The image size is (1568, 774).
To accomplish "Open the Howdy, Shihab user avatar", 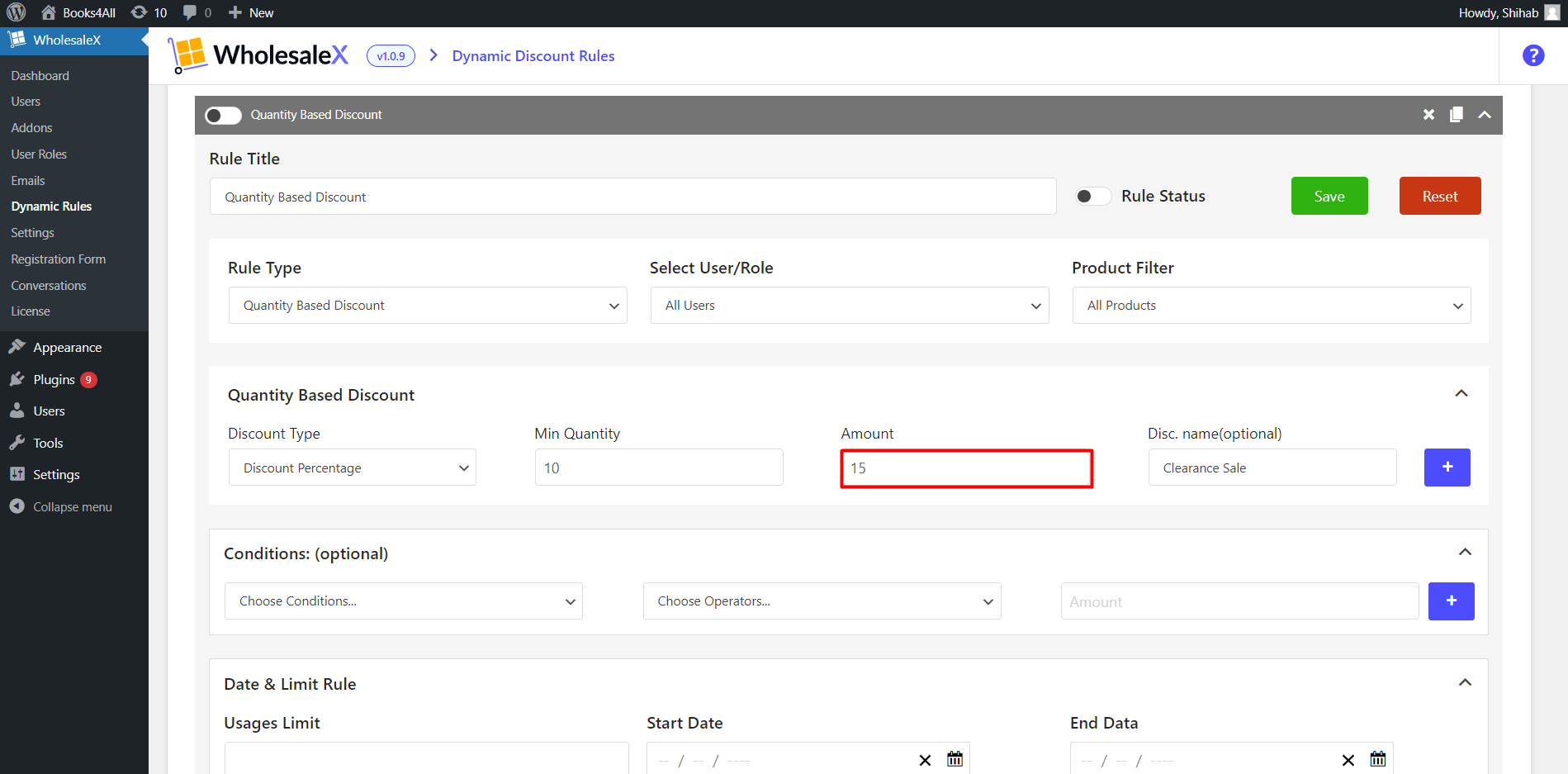I will tap(1552, 12).
